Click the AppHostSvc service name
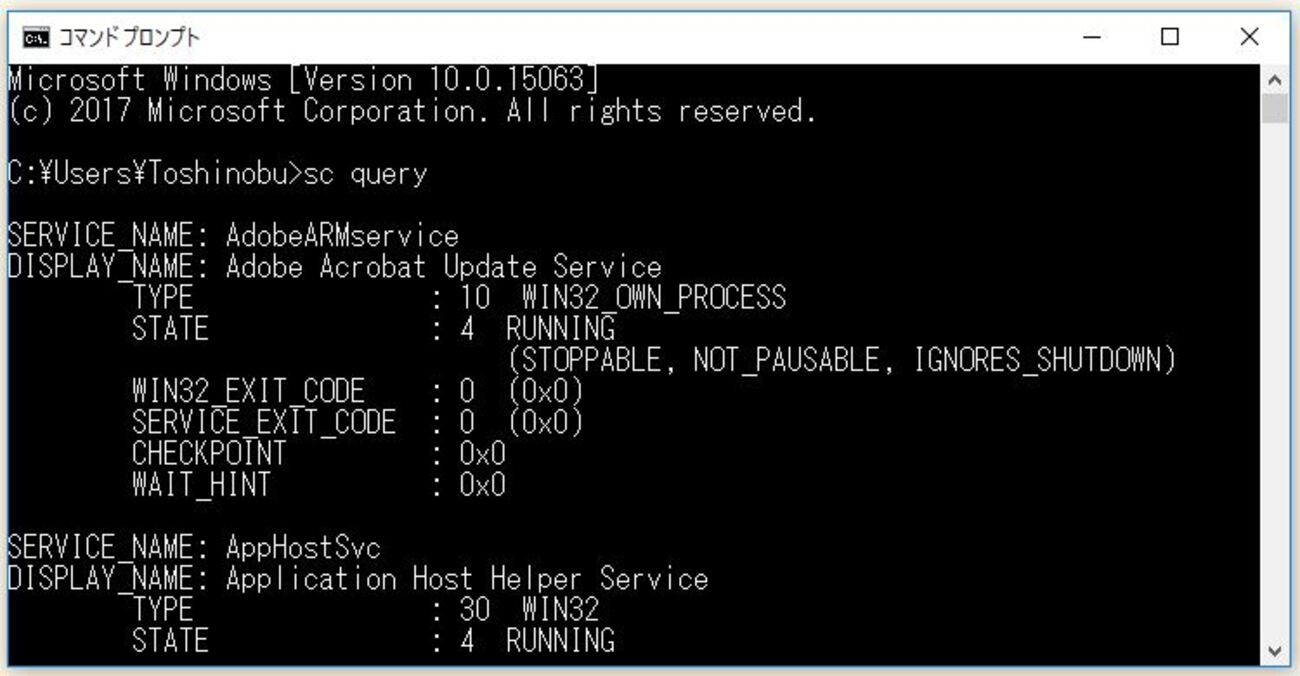Screen dimensions: 1300x676 303,547
